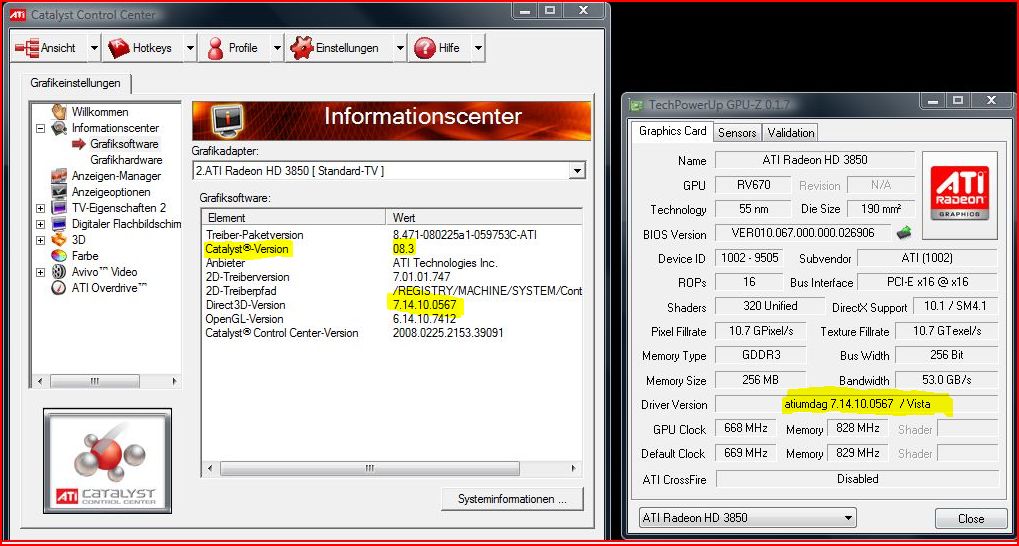Click the GPU-Z Memory Type GDDR3 field
1019x546 pixels.
(x=760, y=355)
